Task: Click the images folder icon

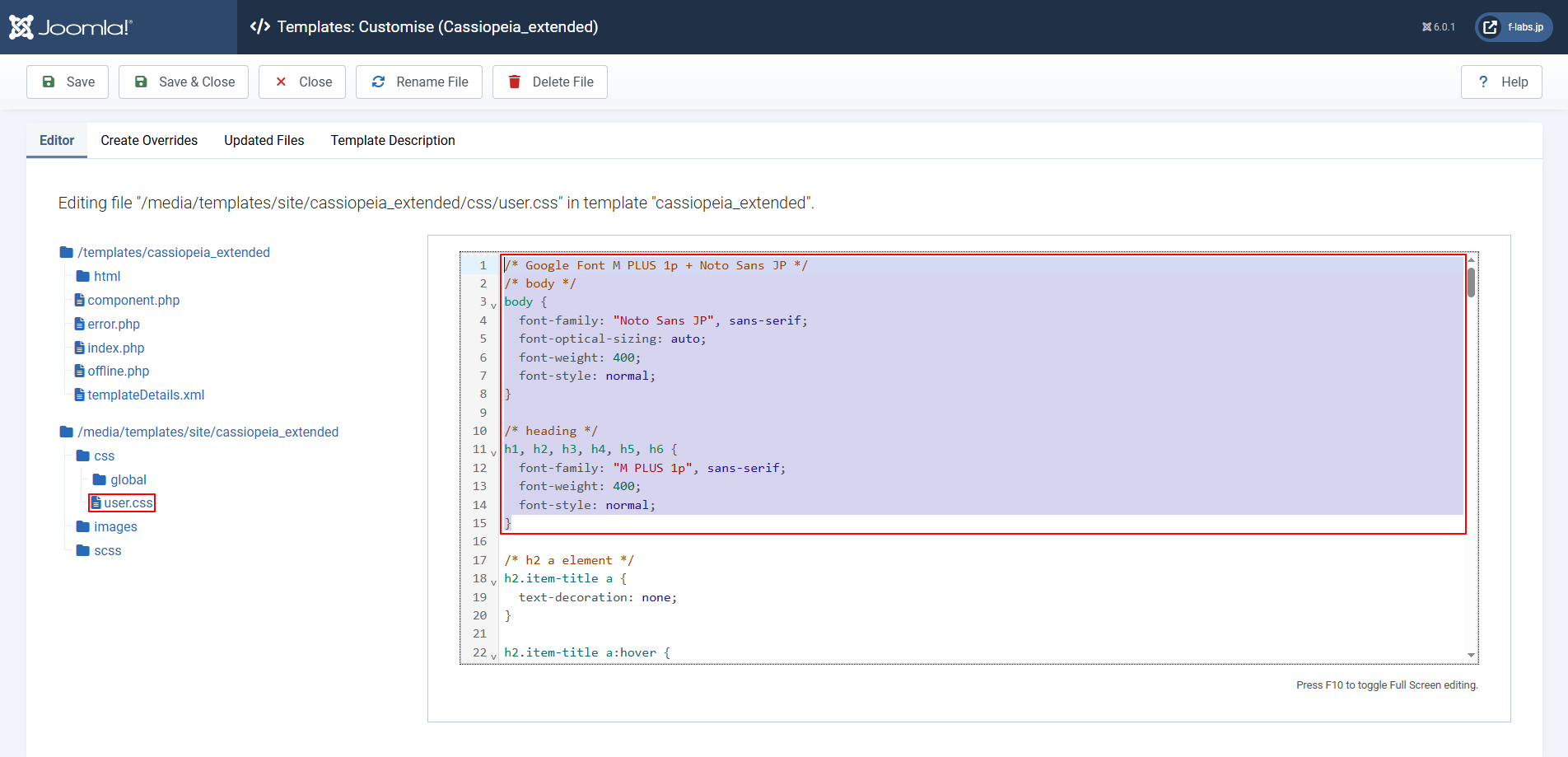Action: click(x=83, y=527)
